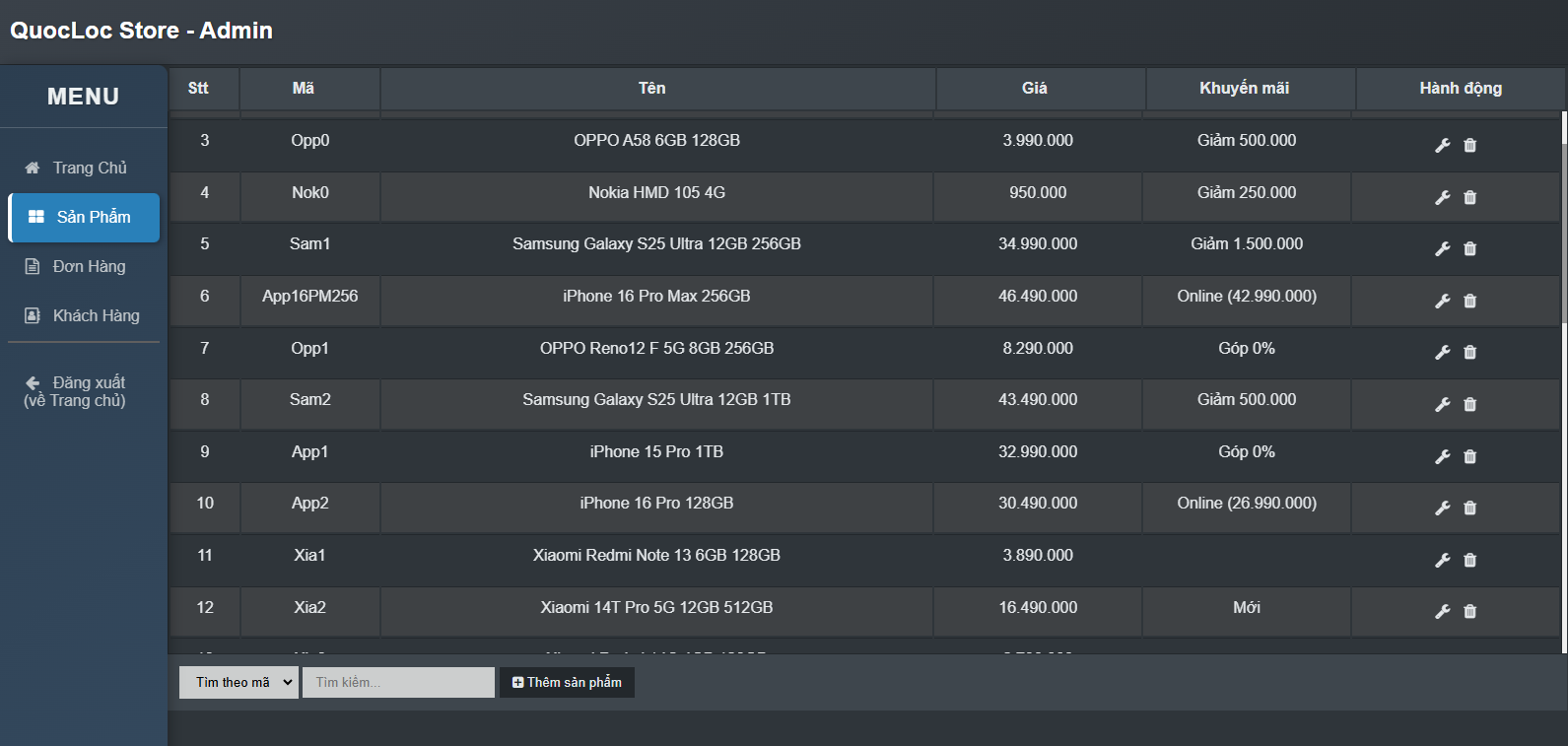Click the Thêm sản phẩm button
Screen dimensions: 1568x746
click(x=567, y=682)
